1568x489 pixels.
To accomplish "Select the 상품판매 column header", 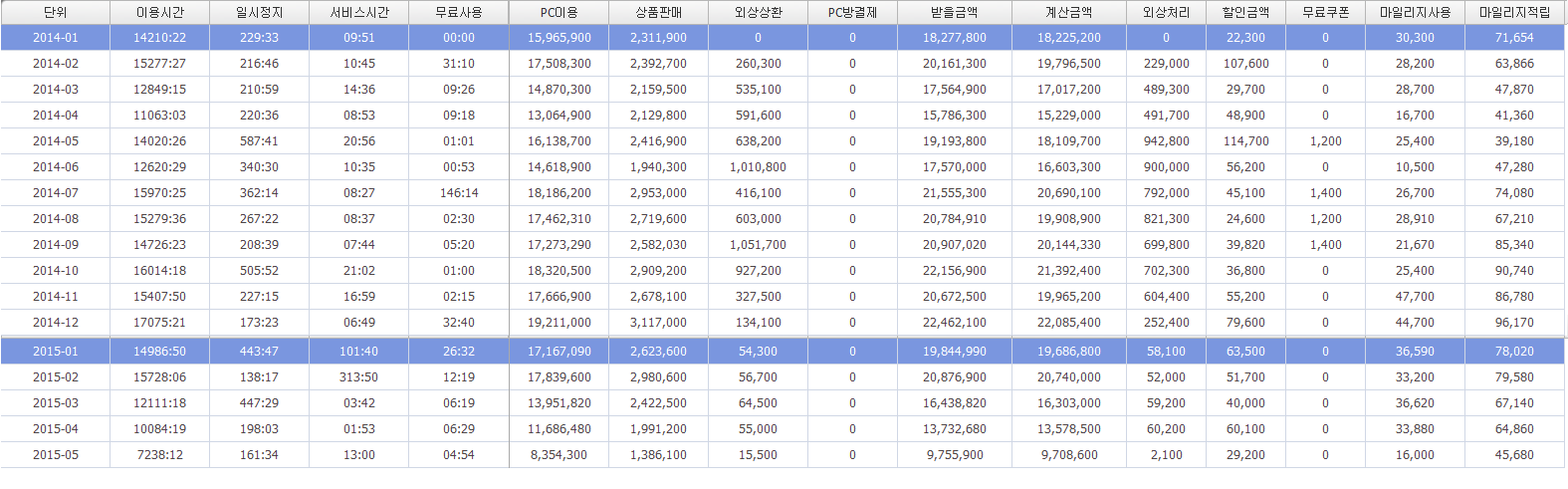I will tap(659, 13).
